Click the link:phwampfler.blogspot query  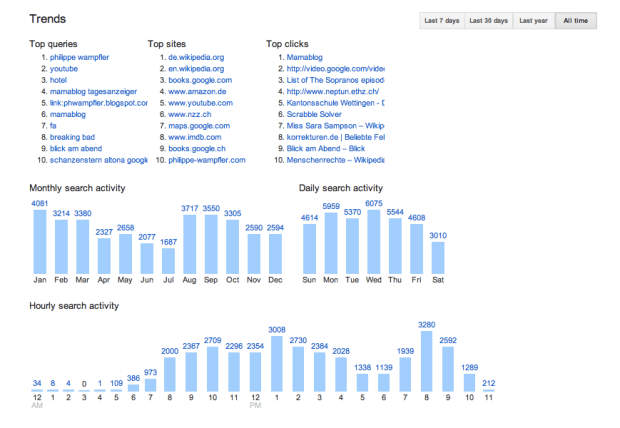coord(98,103)
